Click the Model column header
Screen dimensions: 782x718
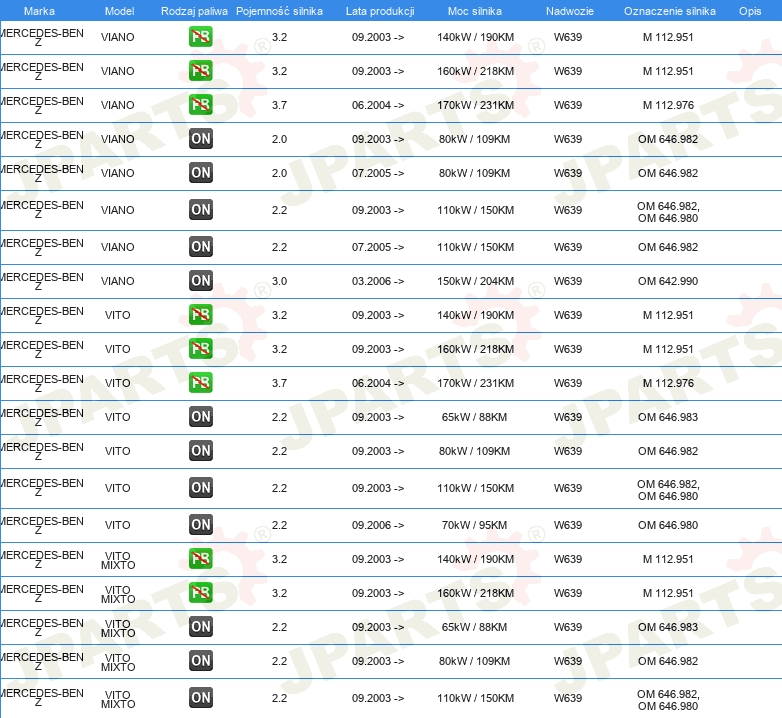pyautogui.click(x=119, y=11)
